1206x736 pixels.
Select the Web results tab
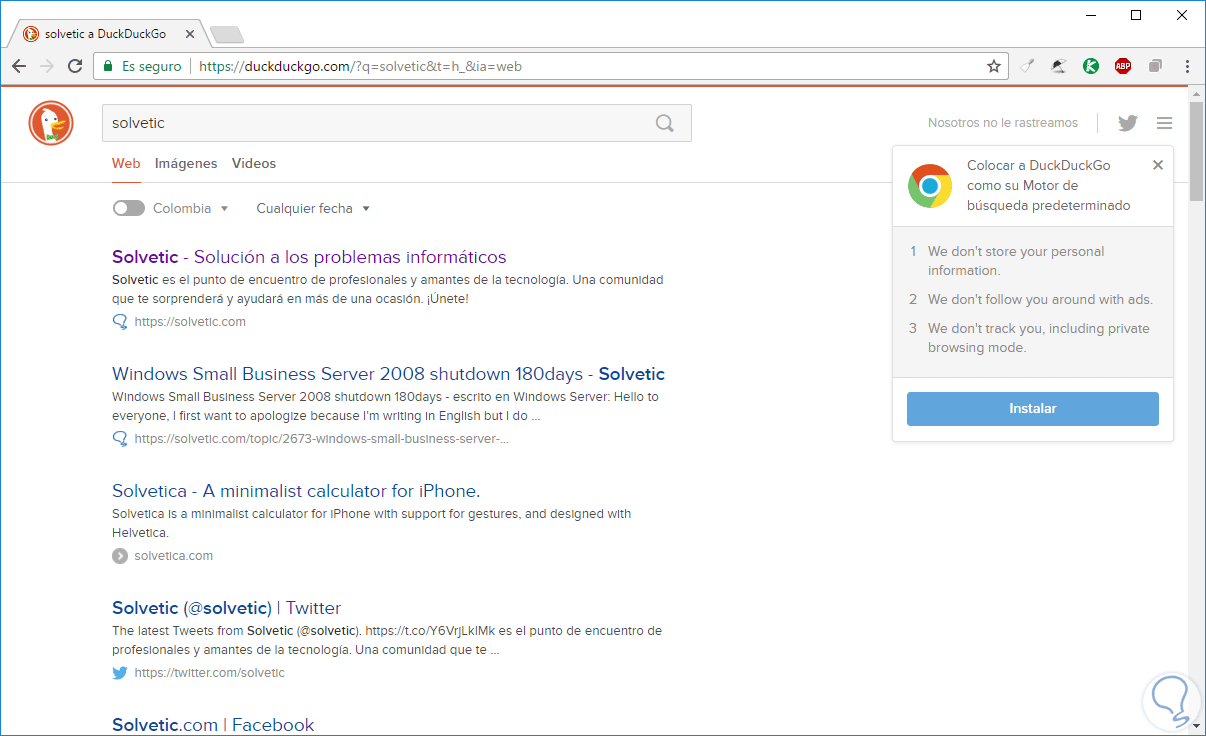coord(126,163)
